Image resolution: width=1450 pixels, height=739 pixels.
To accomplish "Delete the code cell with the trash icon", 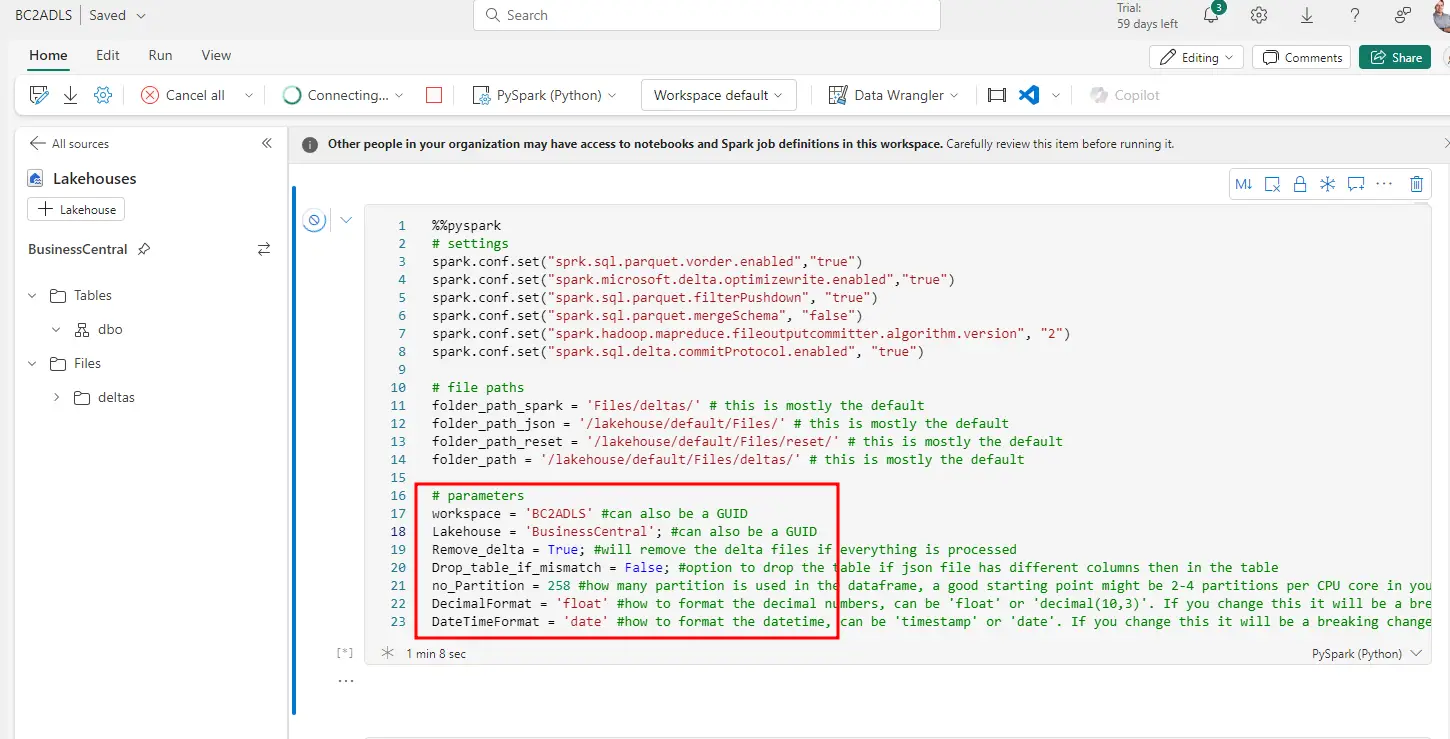I will pos(1416,184).
